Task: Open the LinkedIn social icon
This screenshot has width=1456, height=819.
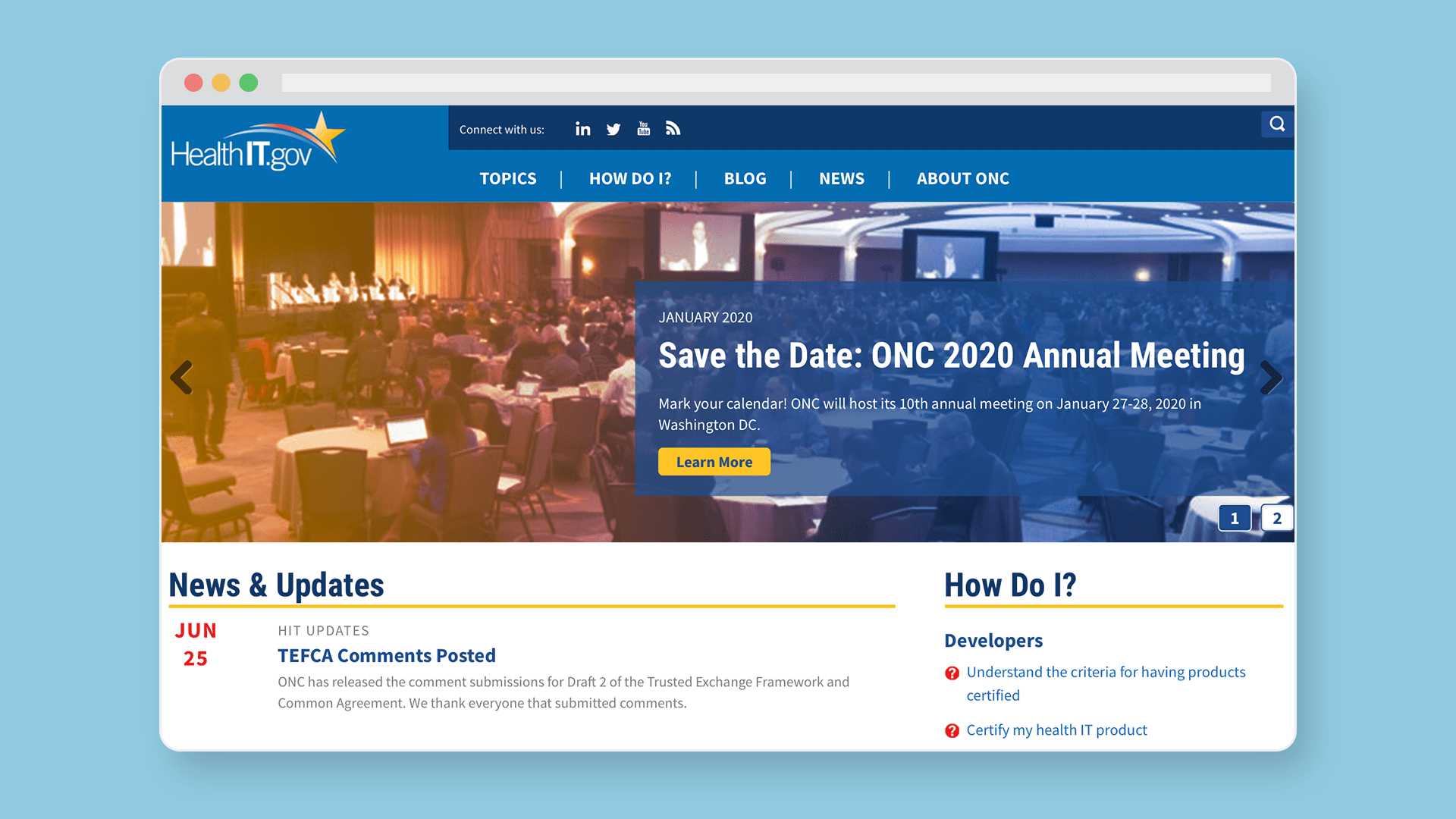Action: click(x=582, y=129)
